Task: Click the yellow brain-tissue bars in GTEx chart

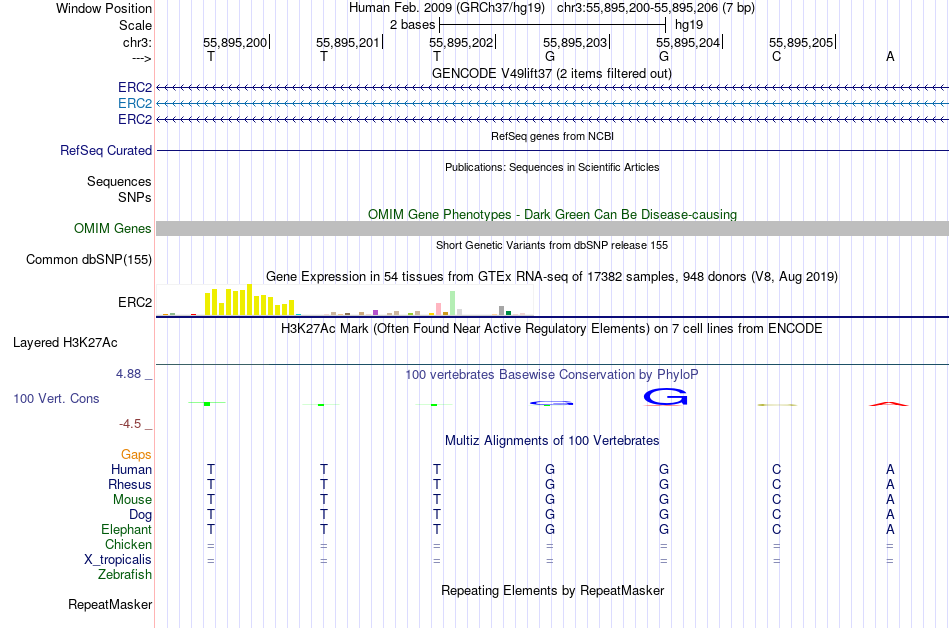Action: click(x=250, y=300)
